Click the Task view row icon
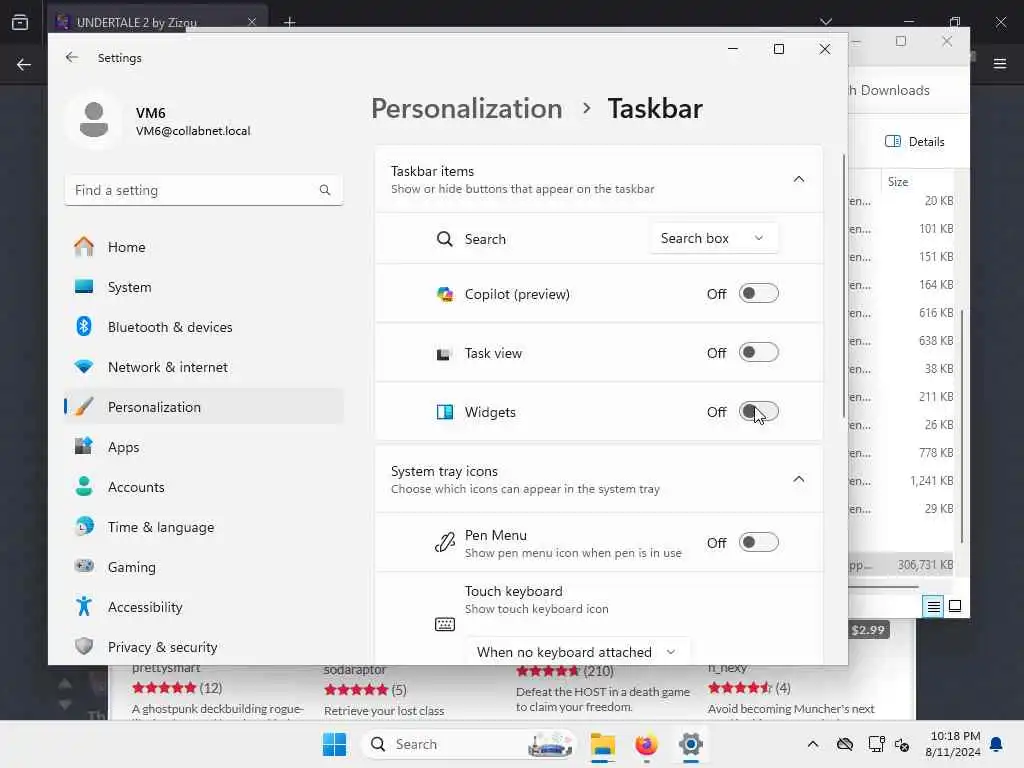This screenshot has width=1024, height=768. tap(444, 353)
